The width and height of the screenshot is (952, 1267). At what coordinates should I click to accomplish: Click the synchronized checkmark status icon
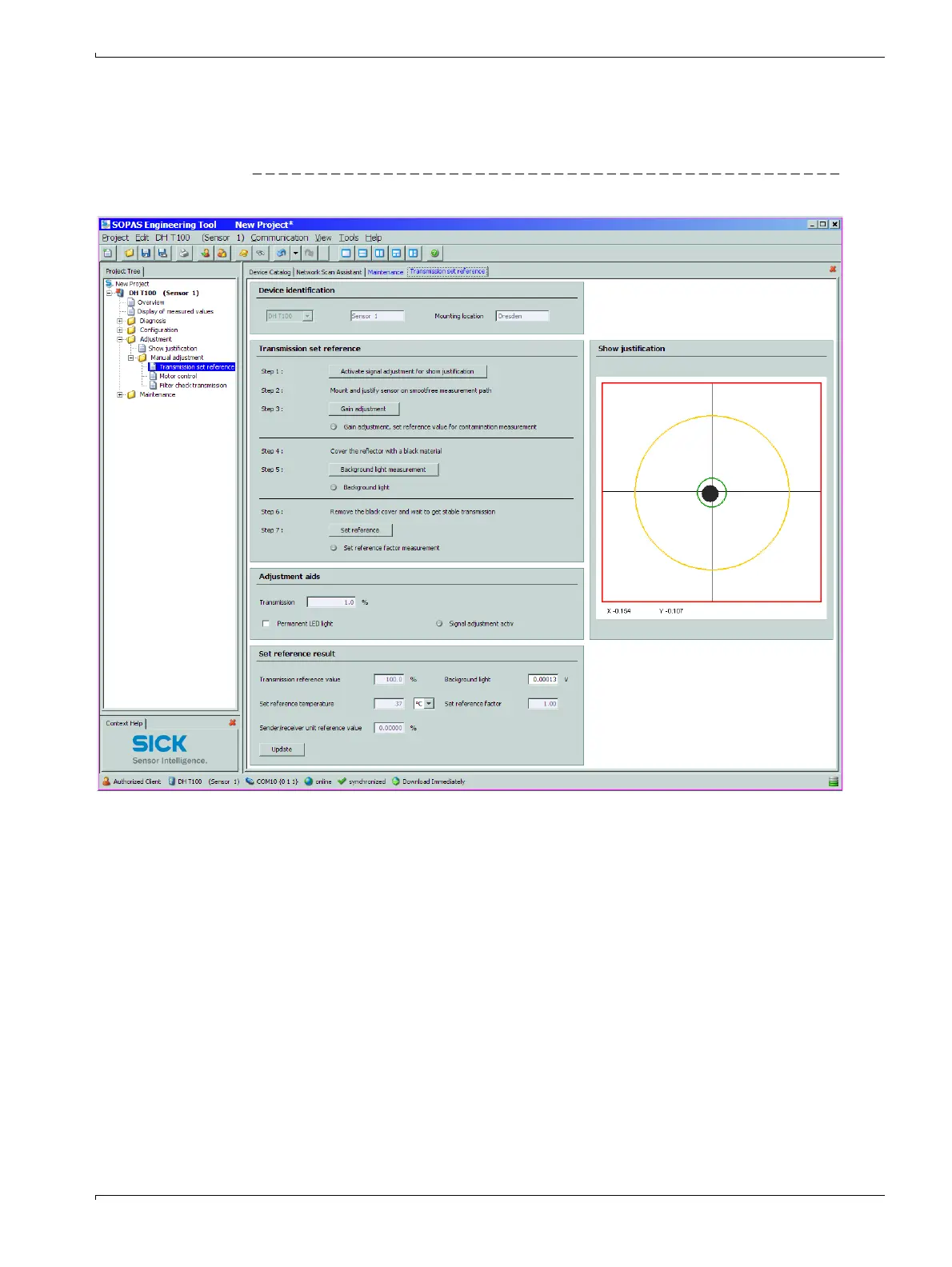click(342, 781)
